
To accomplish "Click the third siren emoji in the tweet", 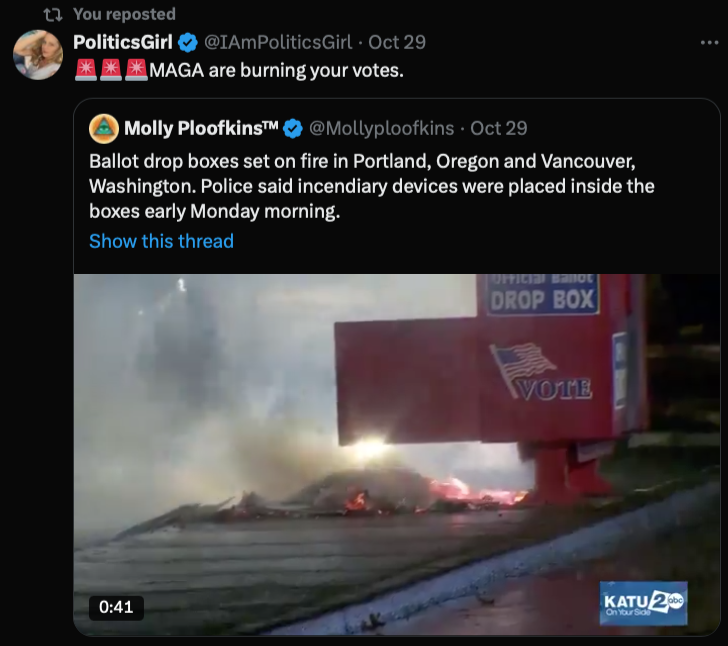I will tap(136, 70).
